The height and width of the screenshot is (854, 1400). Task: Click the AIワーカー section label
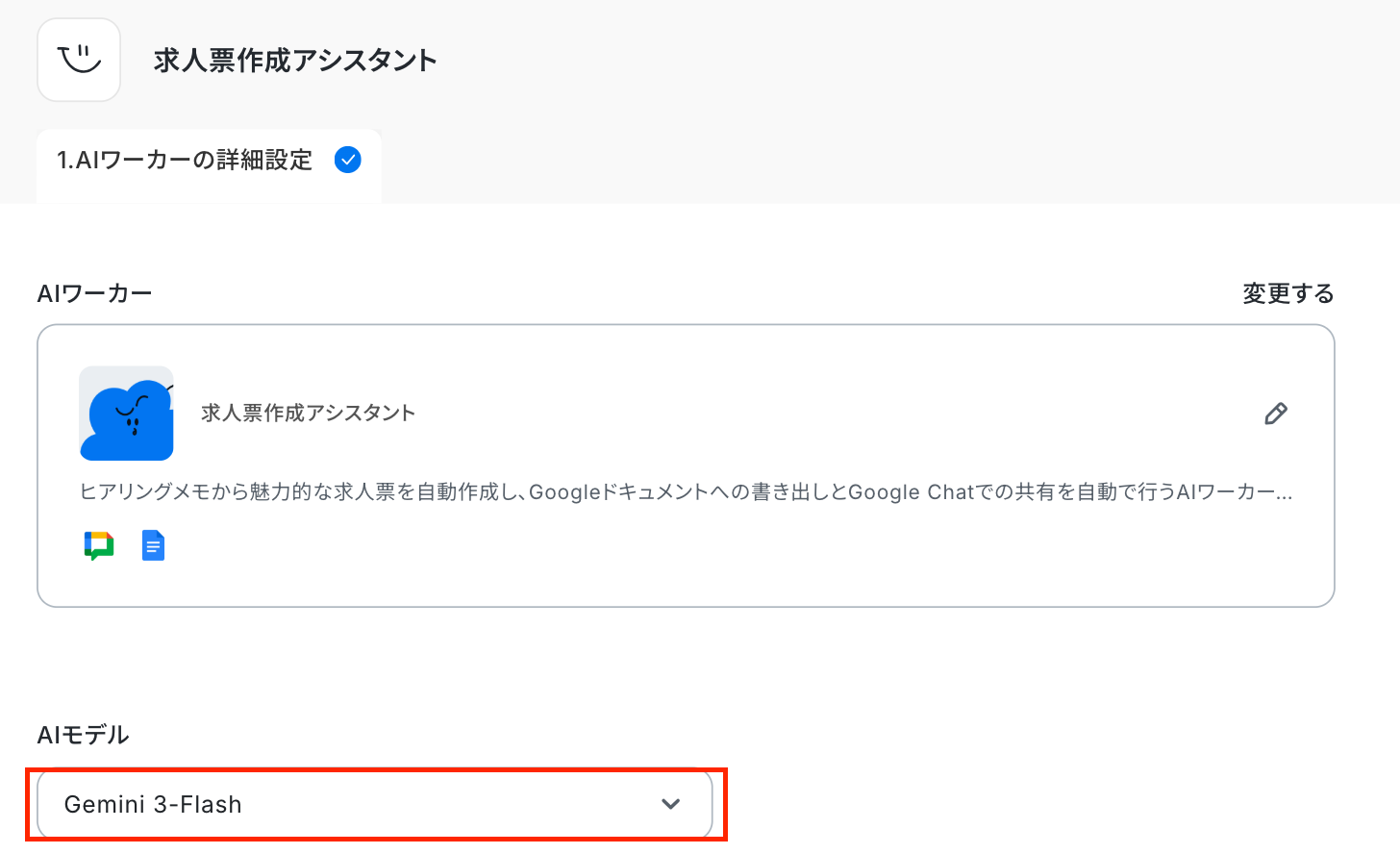(94, 293)
